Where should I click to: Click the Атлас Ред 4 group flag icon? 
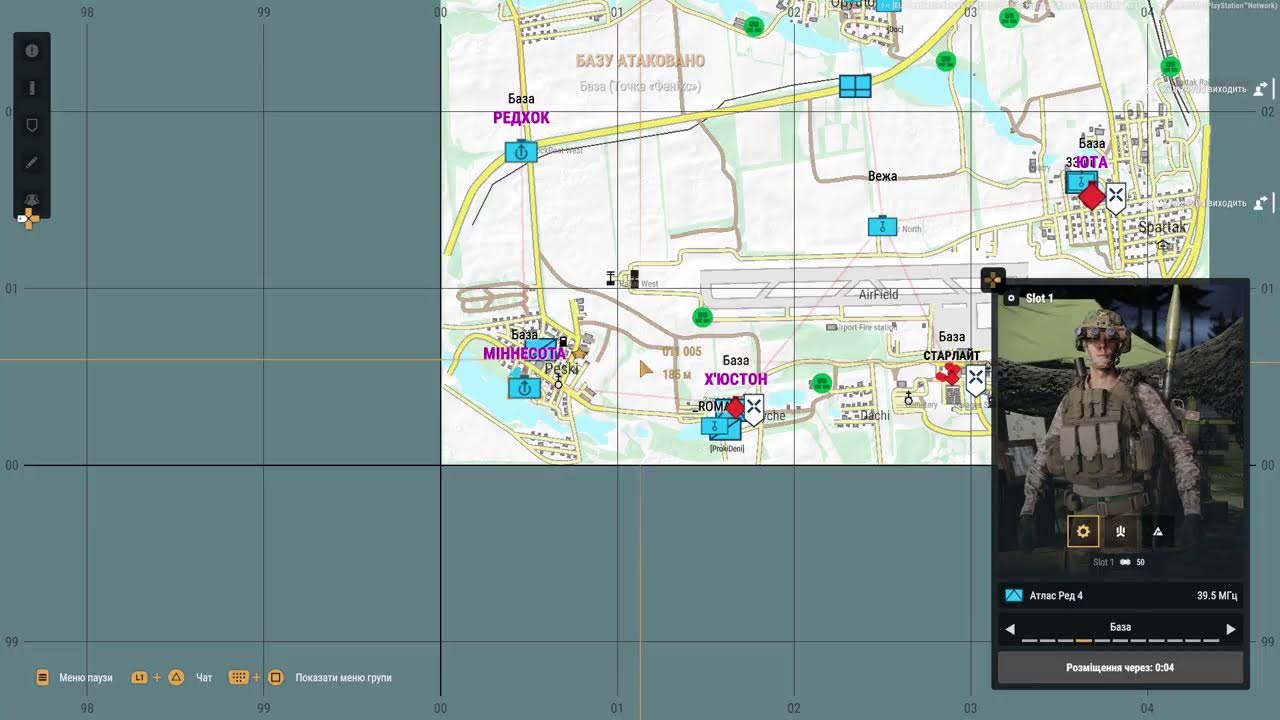click(x=1014, y=596)
